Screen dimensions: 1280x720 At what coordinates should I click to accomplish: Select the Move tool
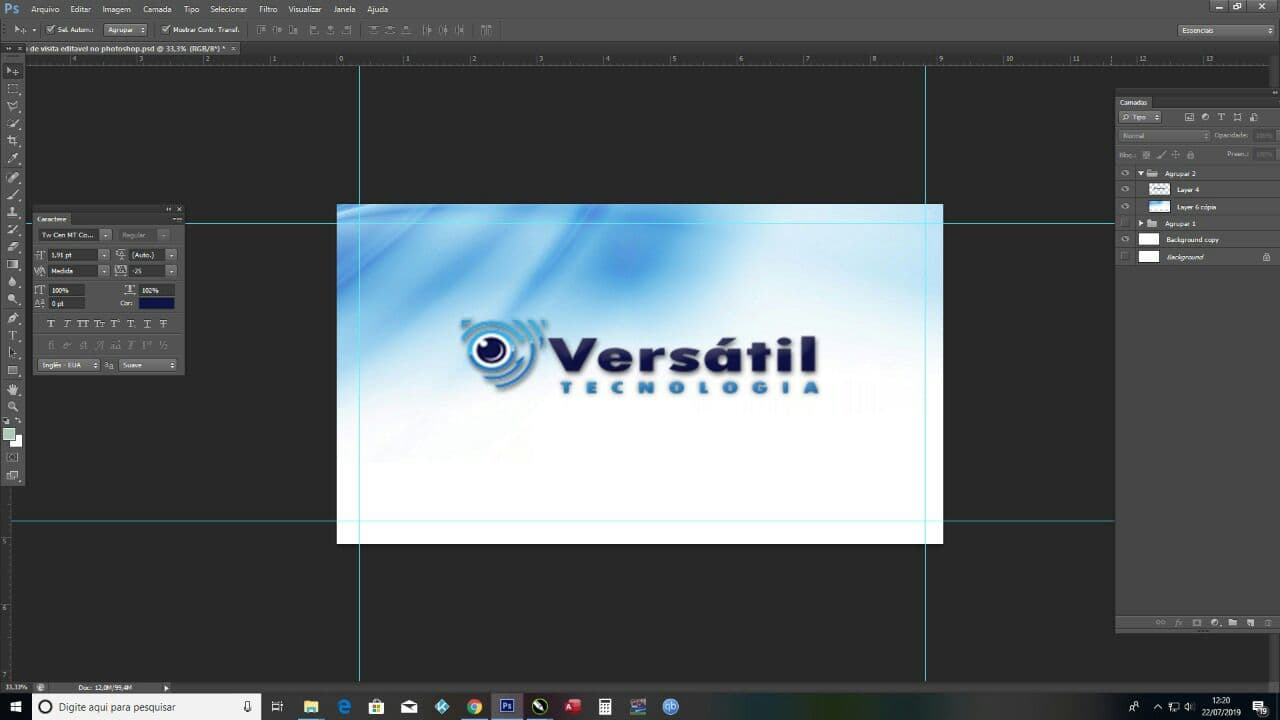13,71
